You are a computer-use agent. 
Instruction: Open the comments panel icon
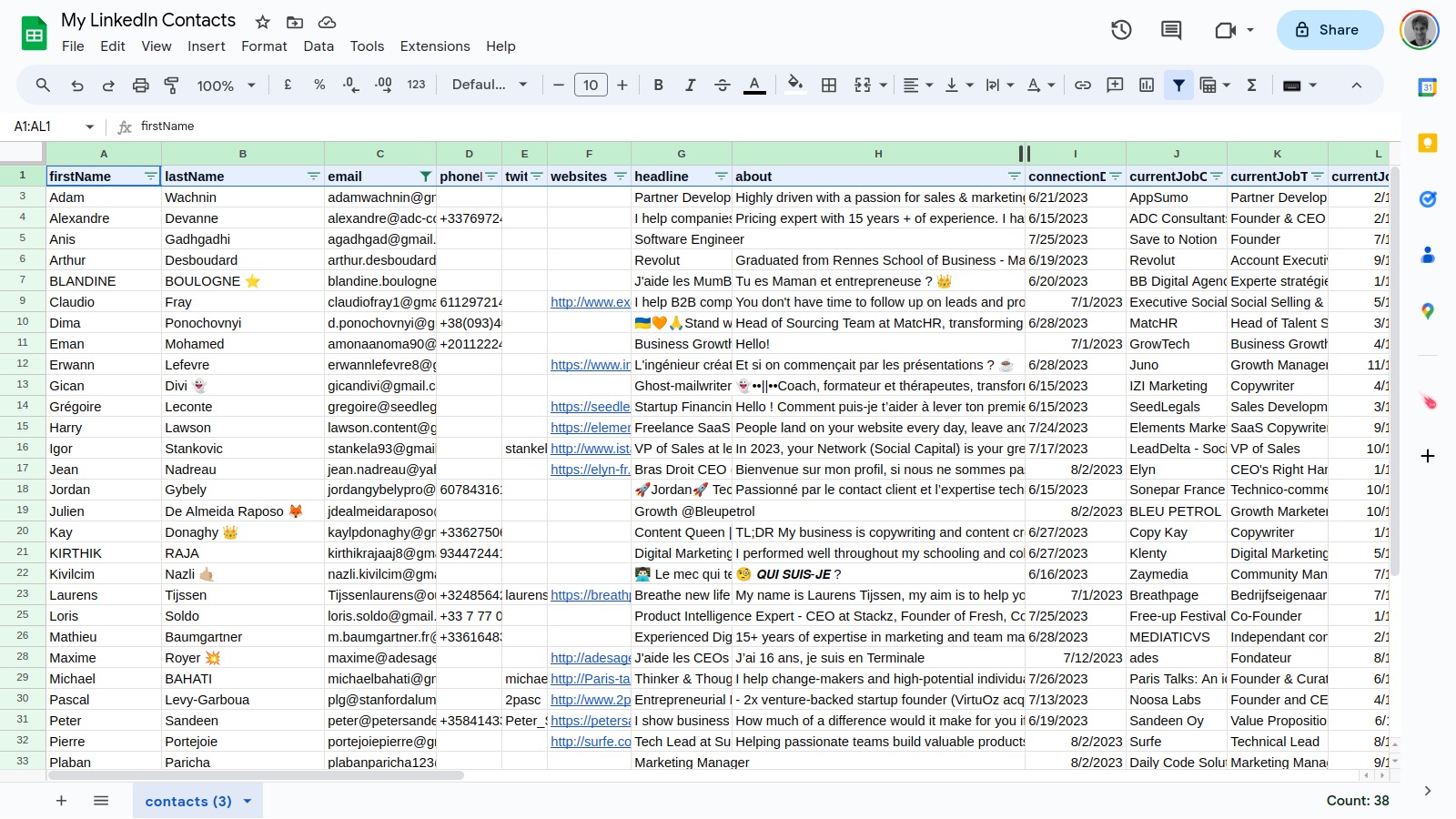pyautogui.click(x=1171, y=30)
